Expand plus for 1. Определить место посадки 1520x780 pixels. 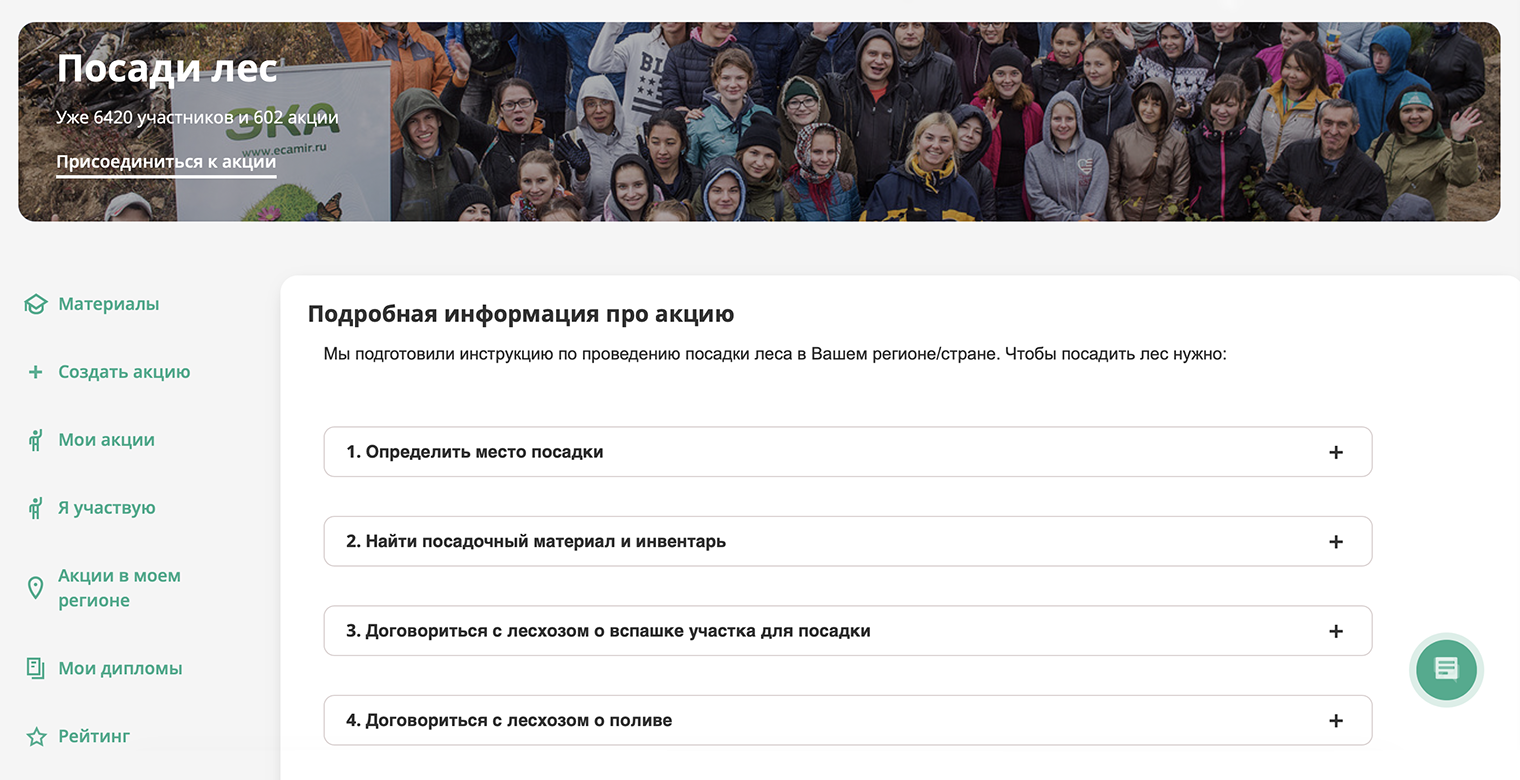point(1335,452)
